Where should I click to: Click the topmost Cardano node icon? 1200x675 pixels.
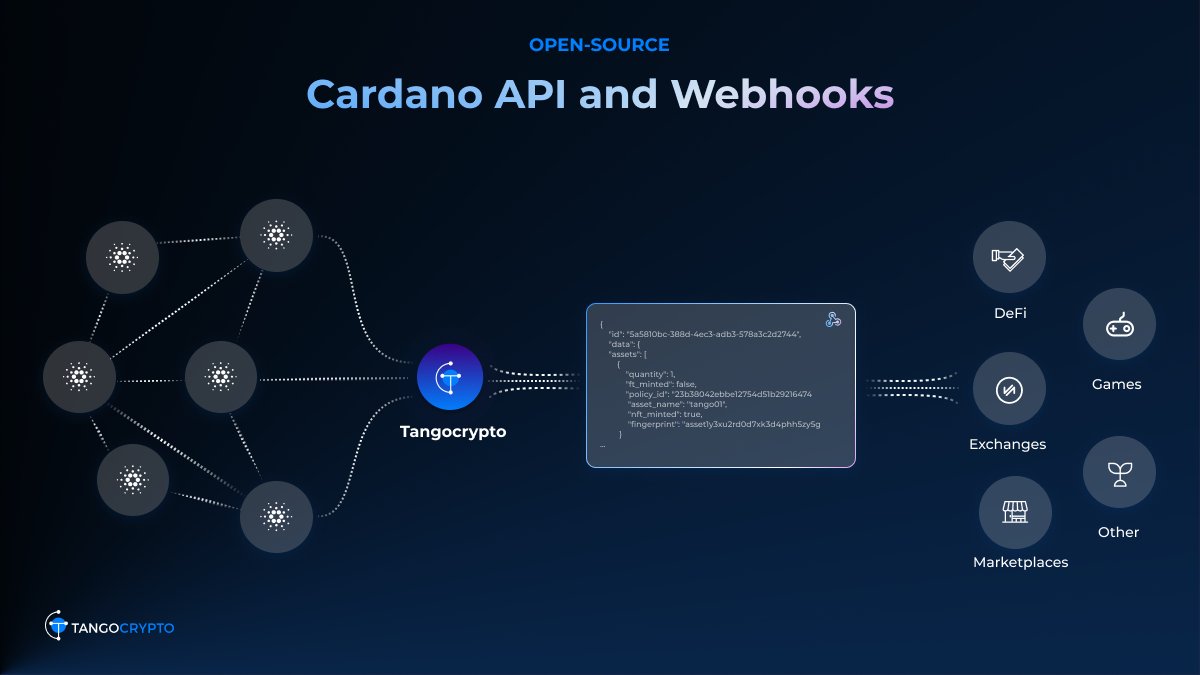[276, 236]
